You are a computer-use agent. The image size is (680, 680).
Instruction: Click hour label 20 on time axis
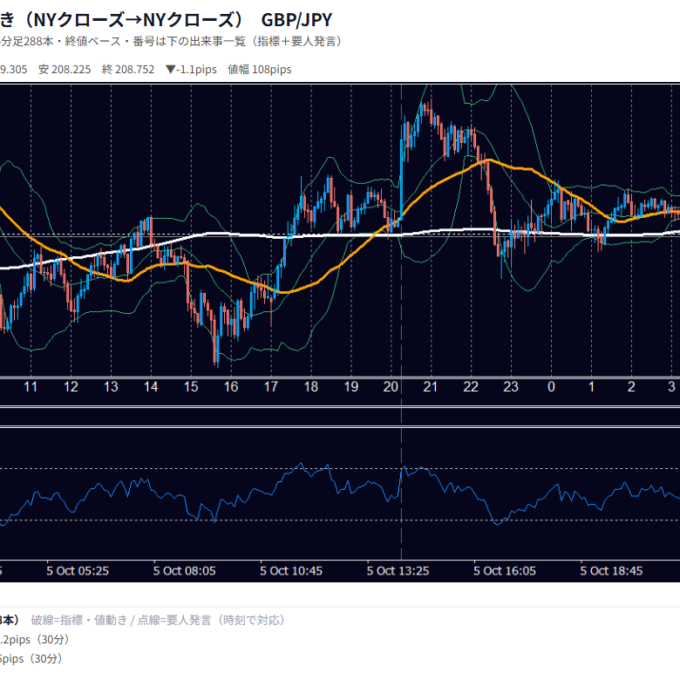pos(391,386)
